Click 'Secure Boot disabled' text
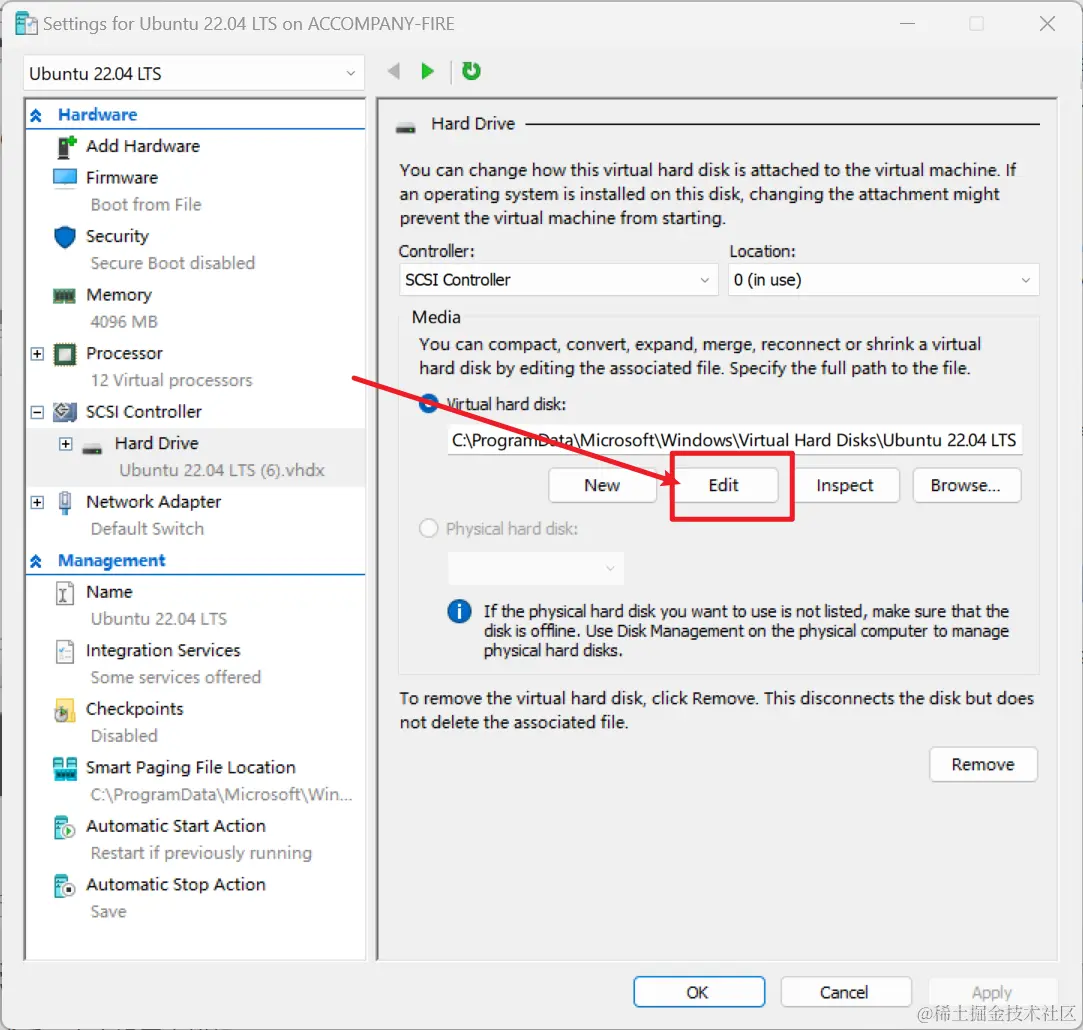Viewport: 1083px width, 1030px height. (x=173, y=263)
